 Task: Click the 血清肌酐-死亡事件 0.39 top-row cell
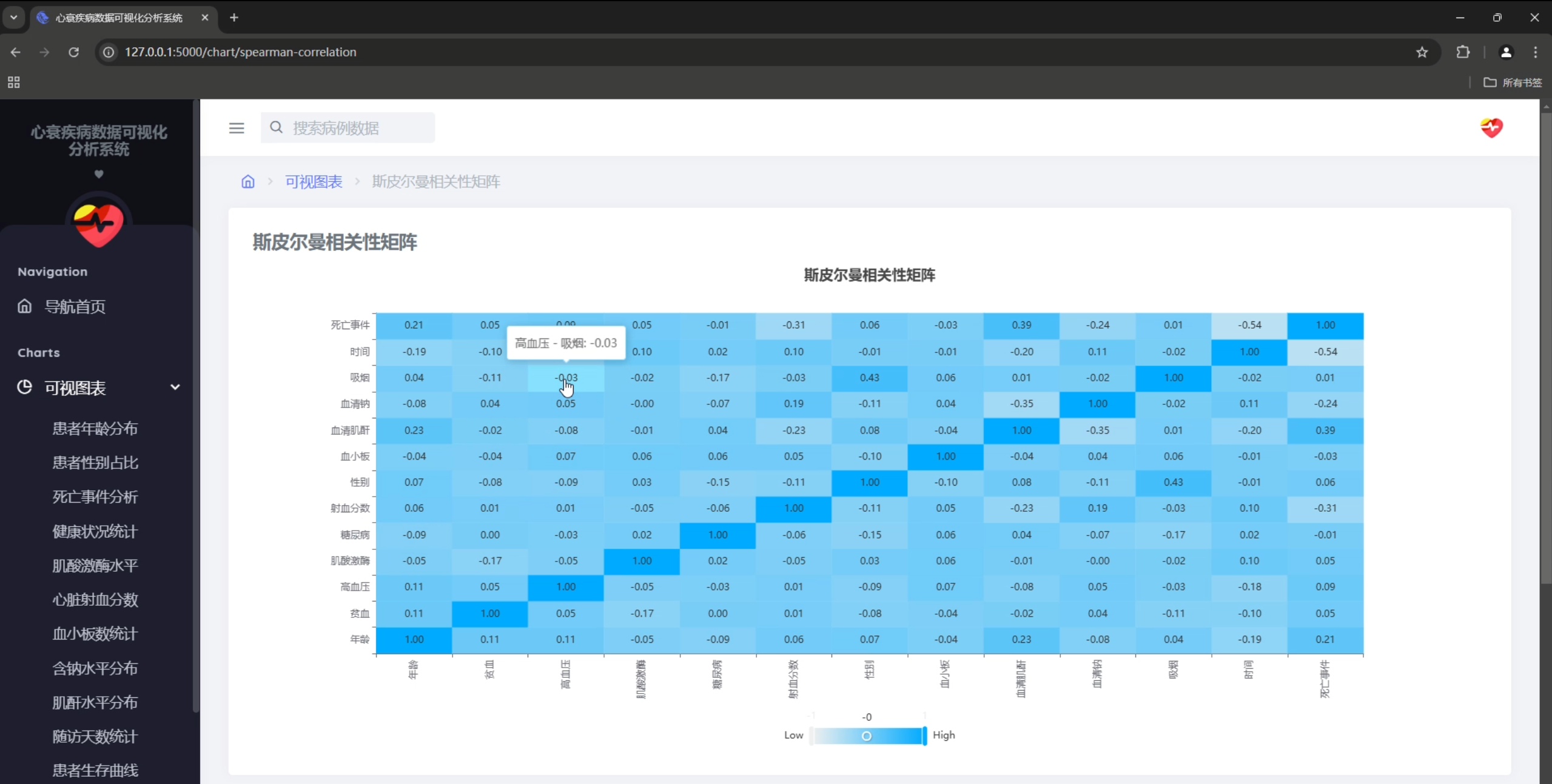click(1021, 325)
